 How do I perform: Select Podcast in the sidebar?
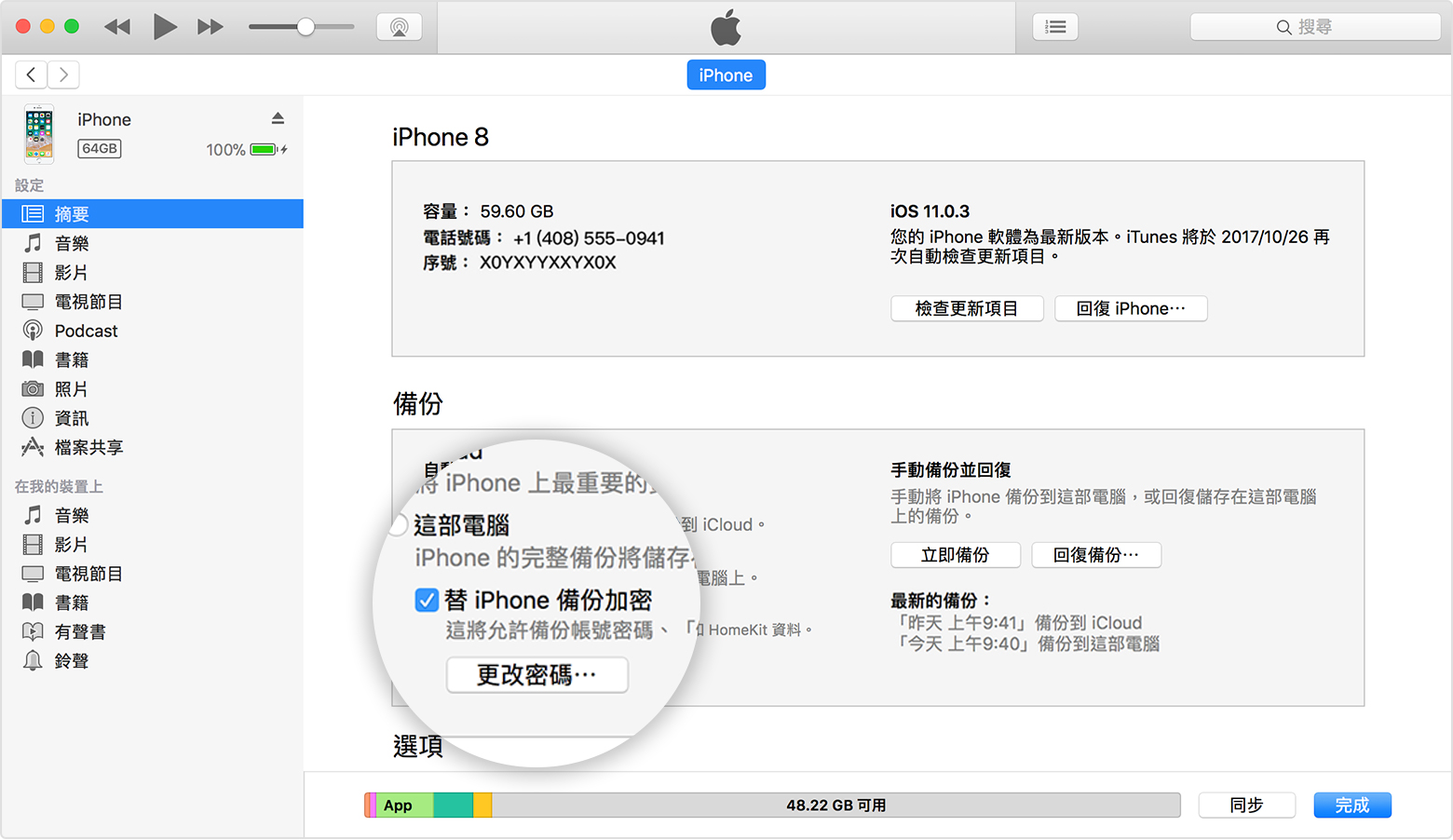86,331
